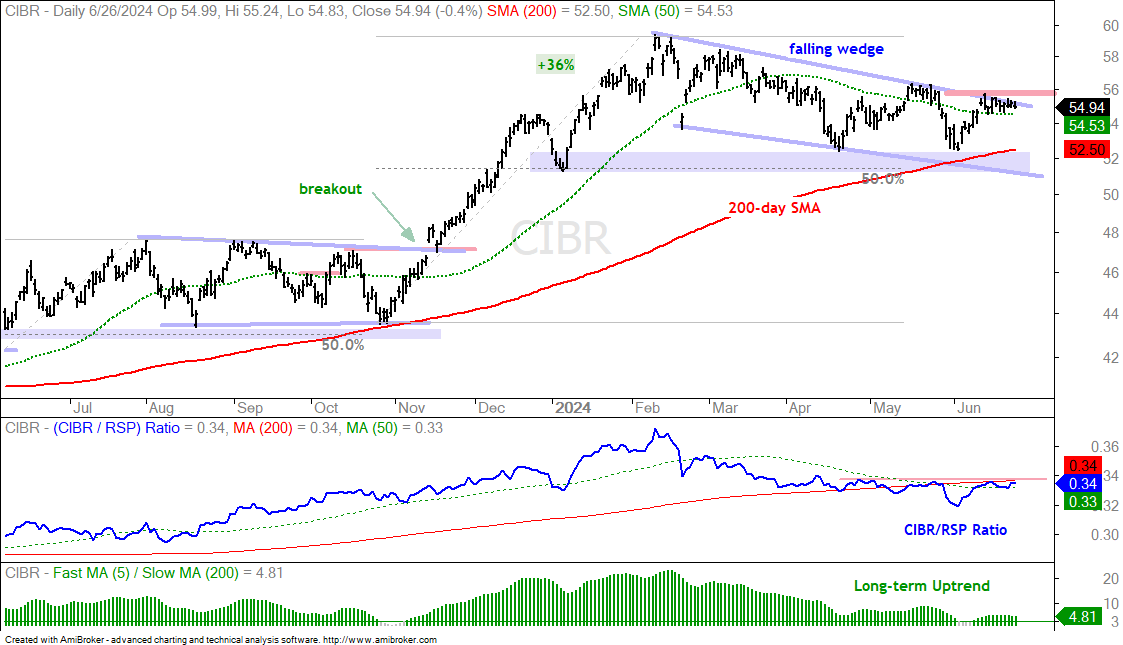Click the '+36%' gain label
This screenshot has height=645, width=1123.
coord(556,65)
